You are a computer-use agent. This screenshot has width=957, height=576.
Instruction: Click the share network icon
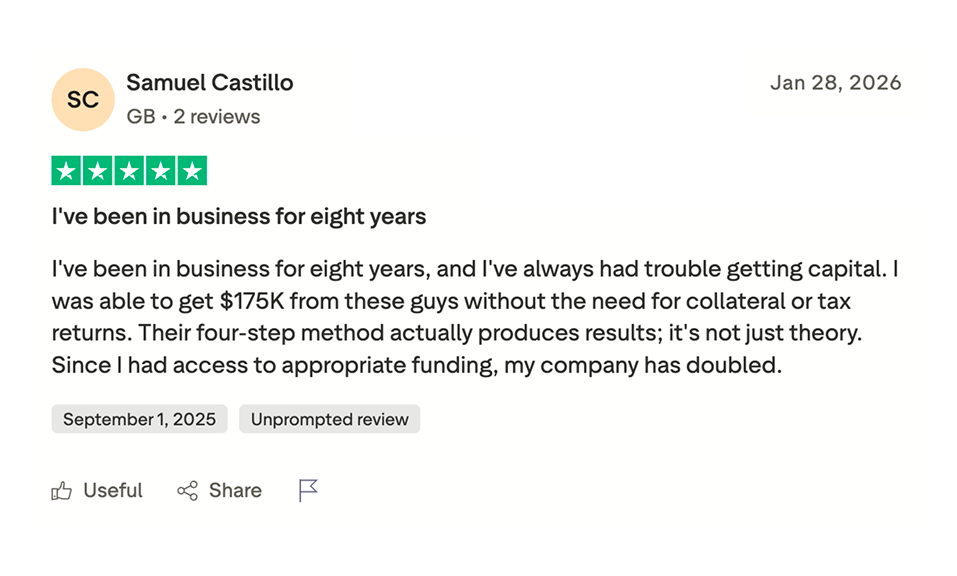point(187,491)
